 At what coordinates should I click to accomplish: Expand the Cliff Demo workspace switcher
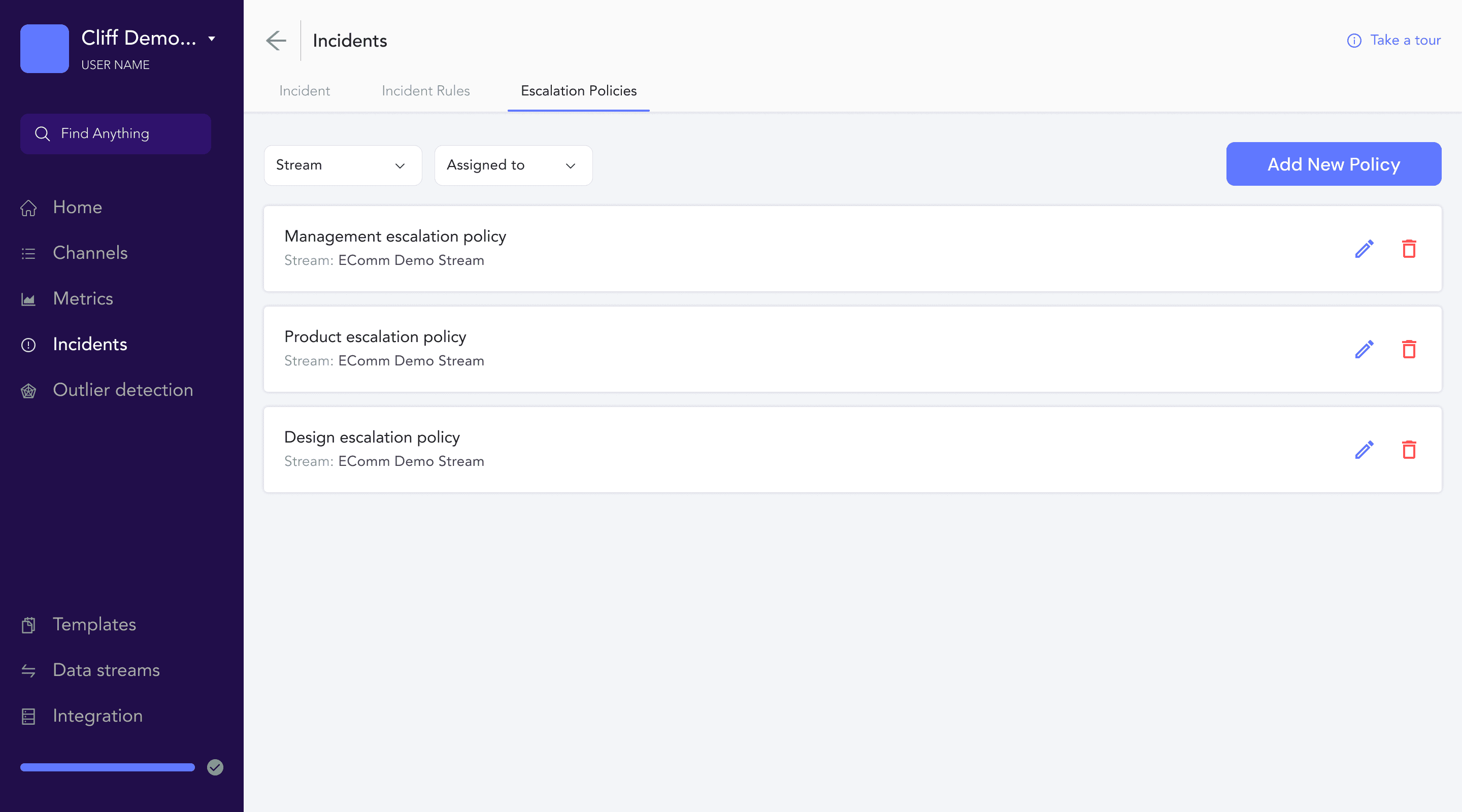211,39
